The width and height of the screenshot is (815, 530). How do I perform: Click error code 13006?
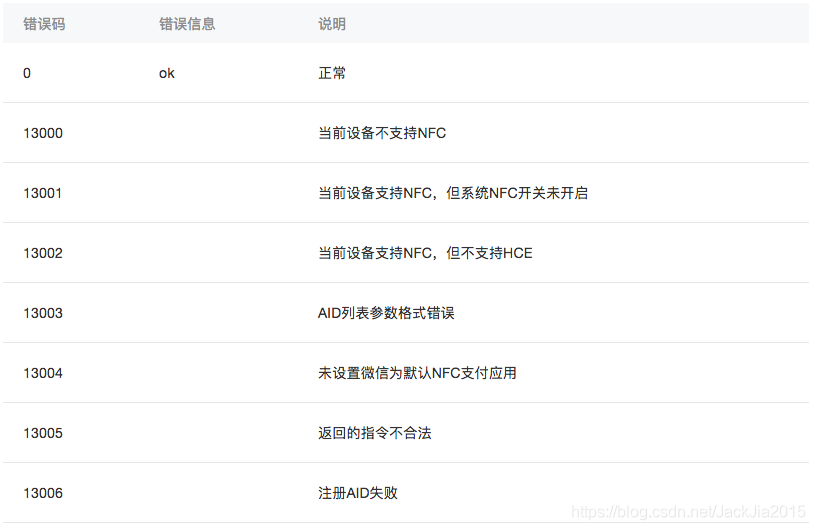[x=43, y=494]
